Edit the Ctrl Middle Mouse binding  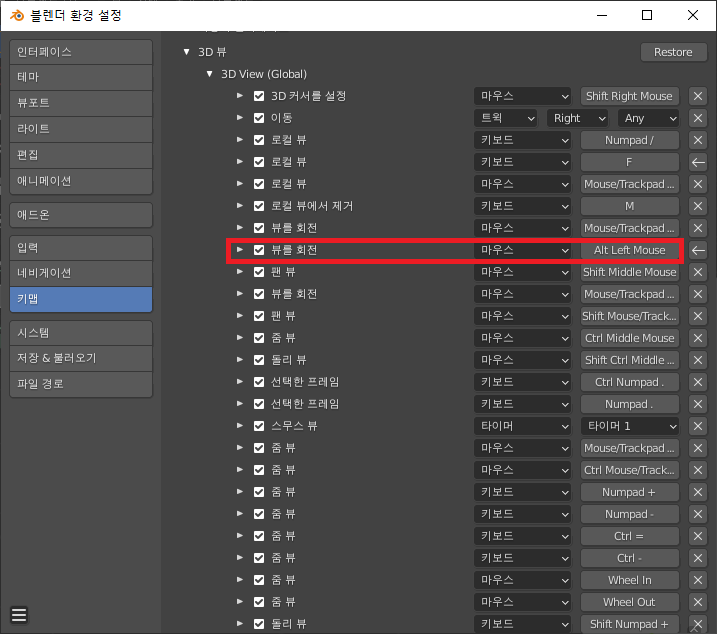pyautogui.click(x=630, y=338)
